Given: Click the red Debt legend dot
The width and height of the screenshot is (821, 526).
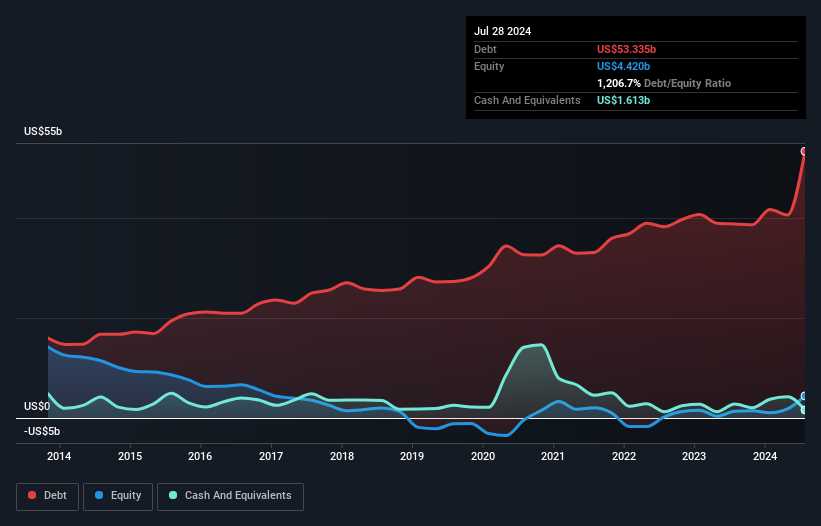Looking at the screenshot, I should pos(32,495).
